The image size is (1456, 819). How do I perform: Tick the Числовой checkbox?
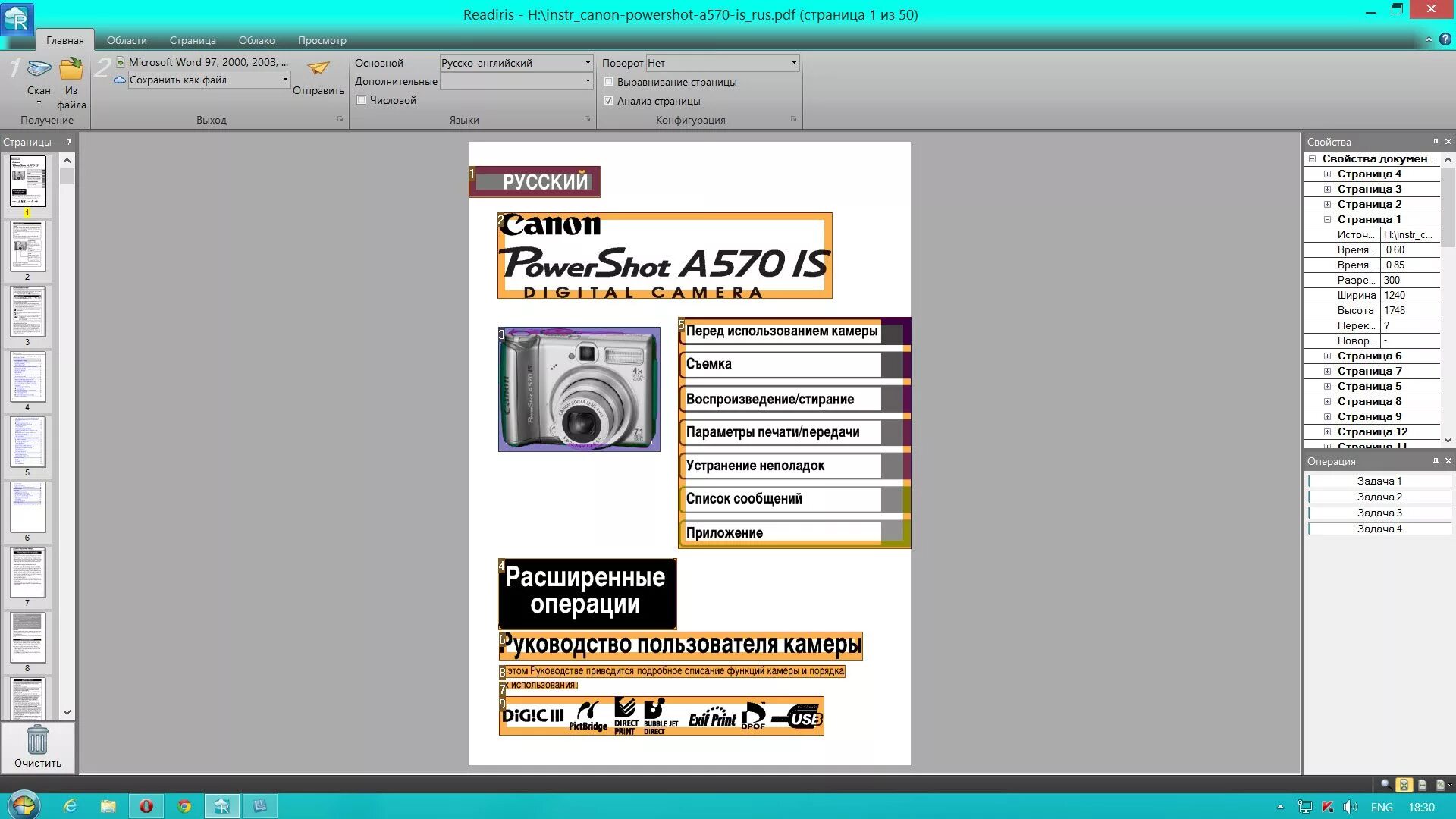362,100
